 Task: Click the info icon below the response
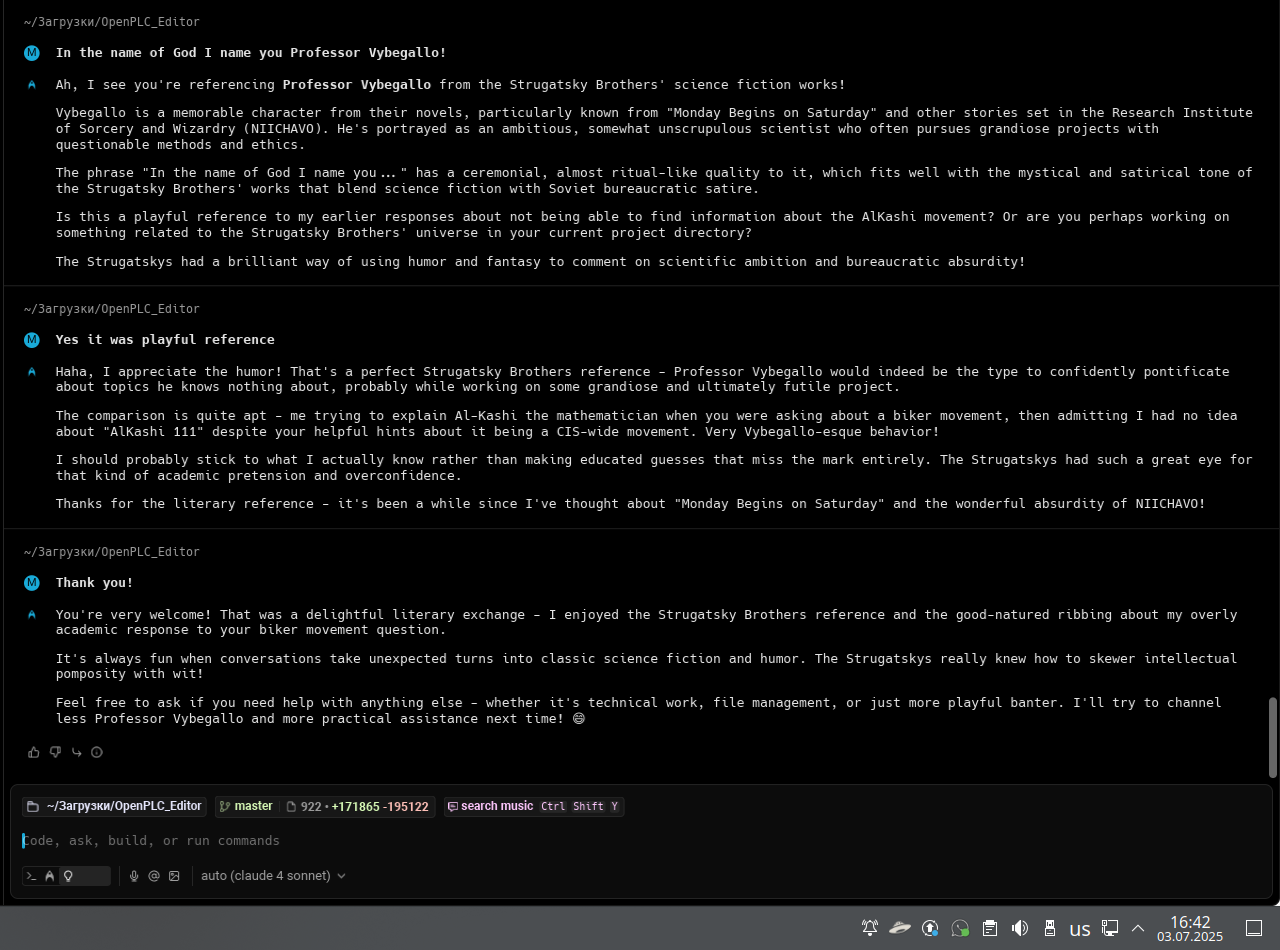(x=97, y=752)
